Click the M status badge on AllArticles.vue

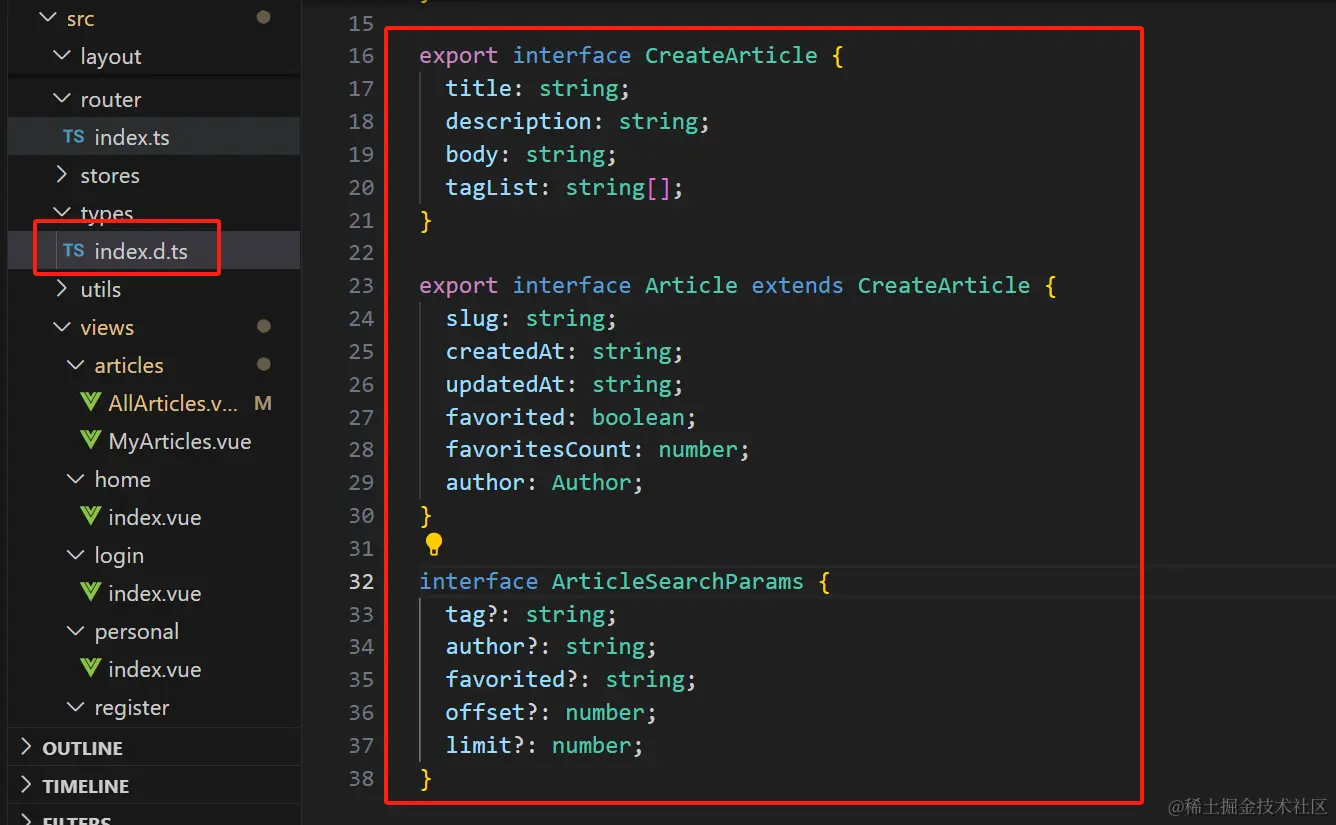(x=263, y=404)
